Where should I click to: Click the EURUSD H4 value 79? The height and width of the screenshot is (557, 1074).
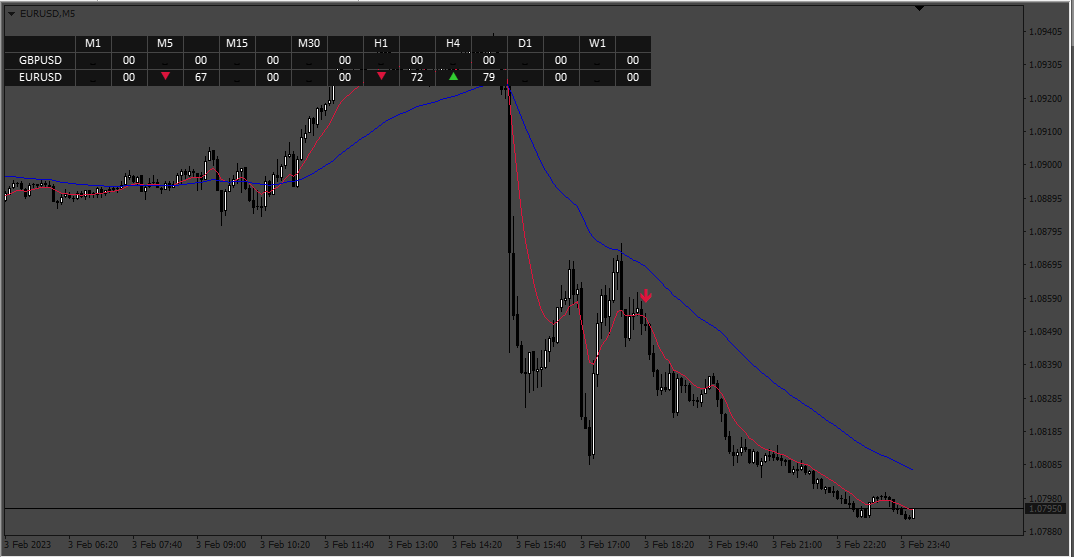(x=488, y=77)
